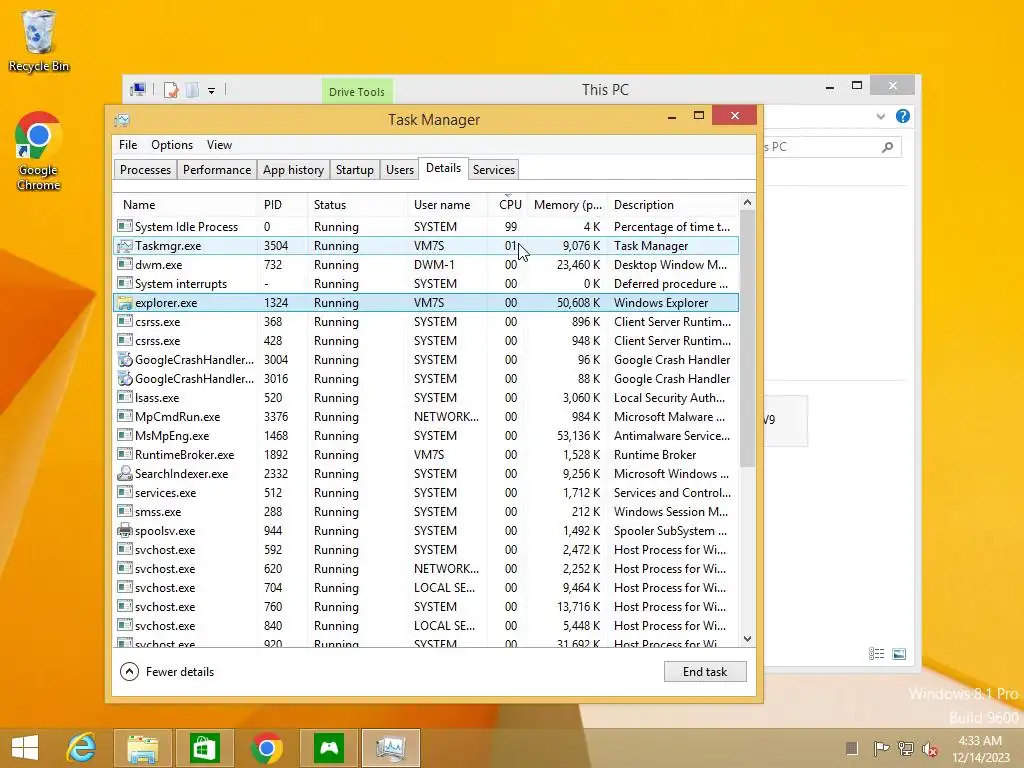Click the Task Manager title bar icon

122,120
